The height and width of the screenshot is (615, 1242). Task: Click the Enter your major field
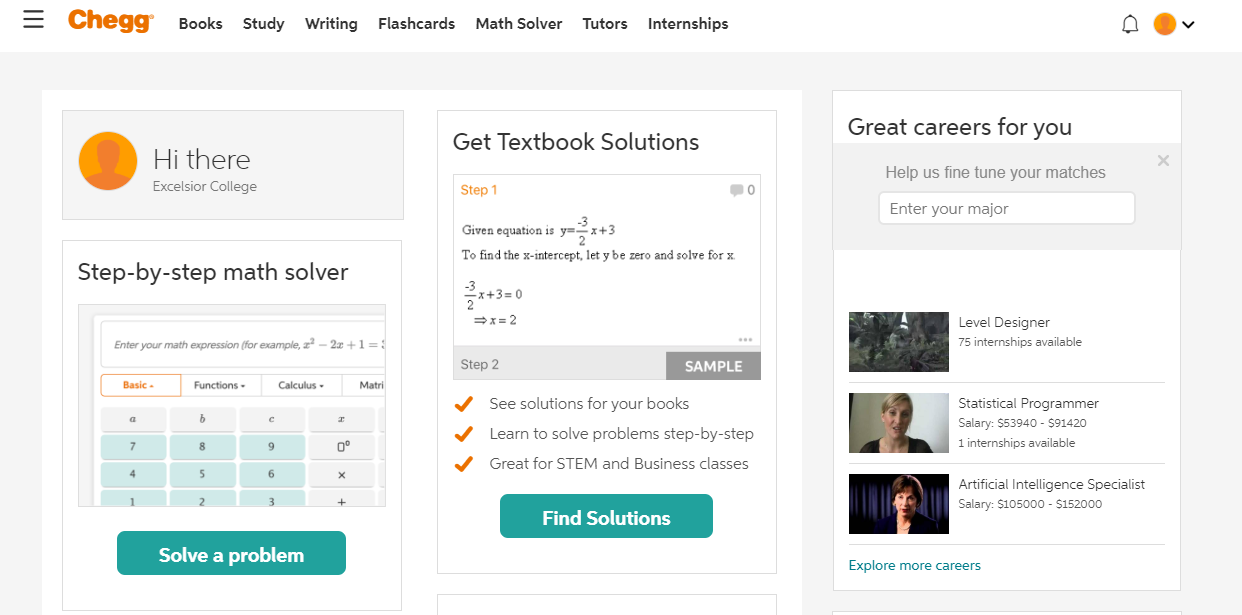[x=1007, y=208]
